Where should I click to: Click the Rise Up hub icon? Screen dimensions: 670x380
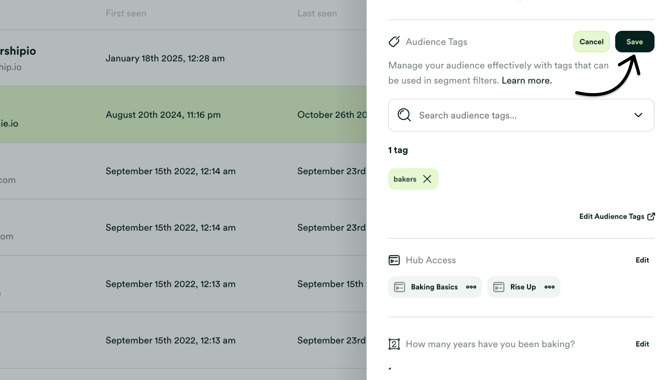(x=499, y=287)
